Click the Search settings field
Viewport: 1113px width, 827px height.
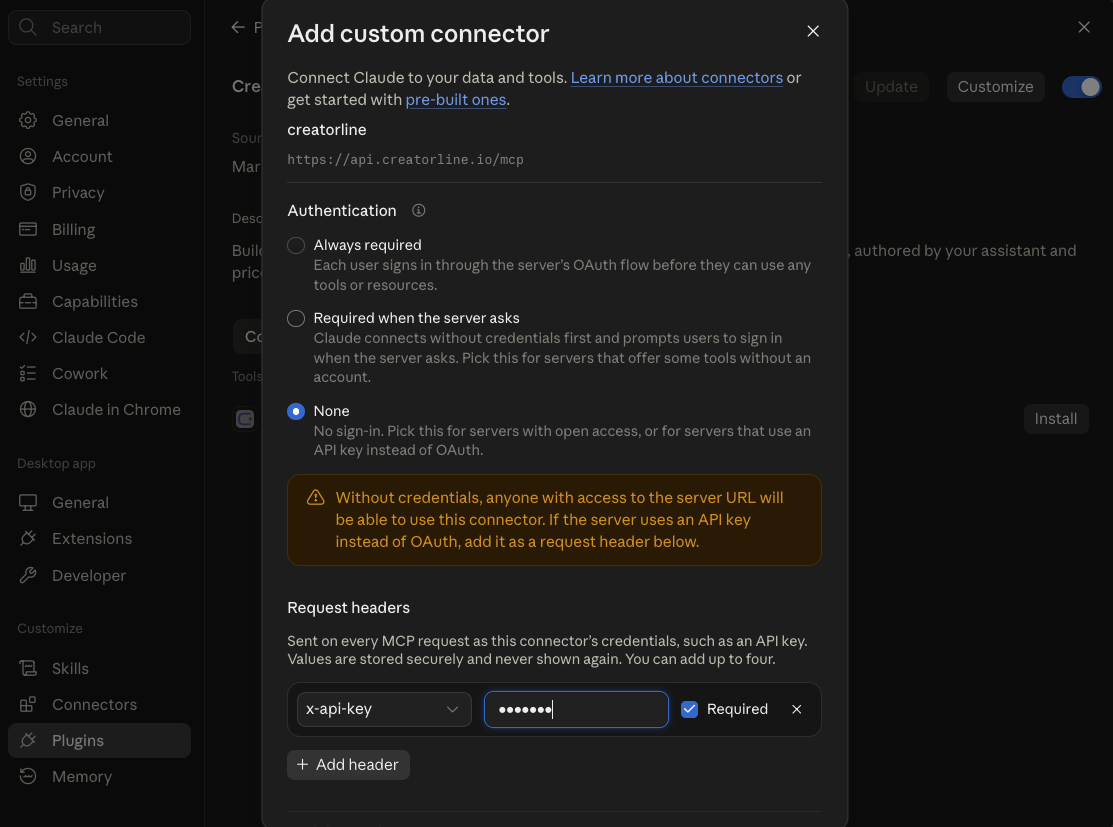(x=99, y=27)
